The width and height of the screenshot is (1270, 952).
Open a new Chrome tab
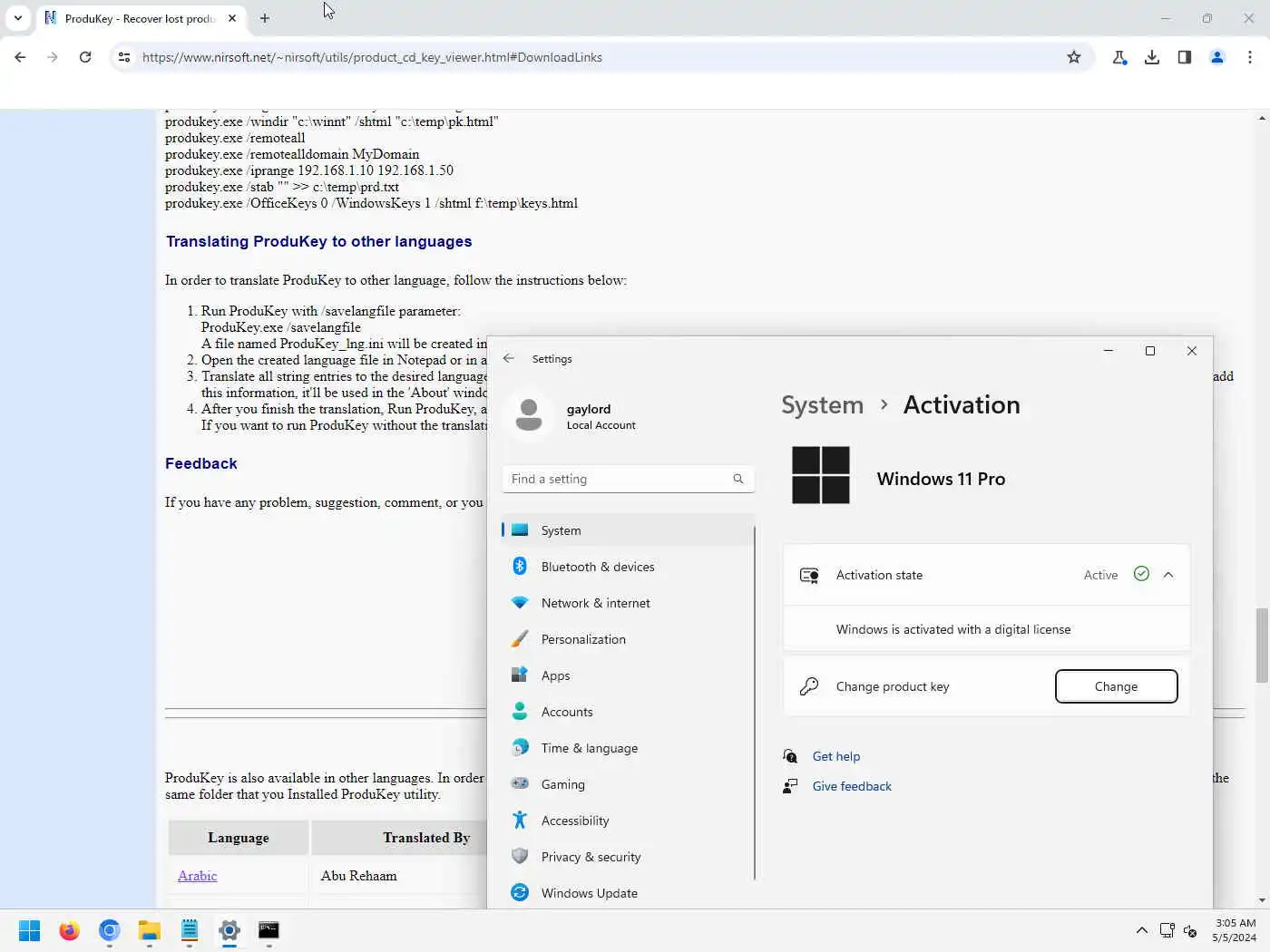(x=265, y=18)
